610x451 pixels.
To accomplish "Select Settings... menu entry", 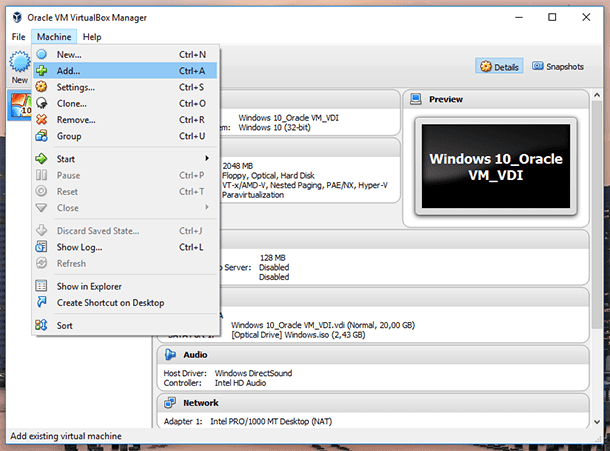I will point(125,87).
